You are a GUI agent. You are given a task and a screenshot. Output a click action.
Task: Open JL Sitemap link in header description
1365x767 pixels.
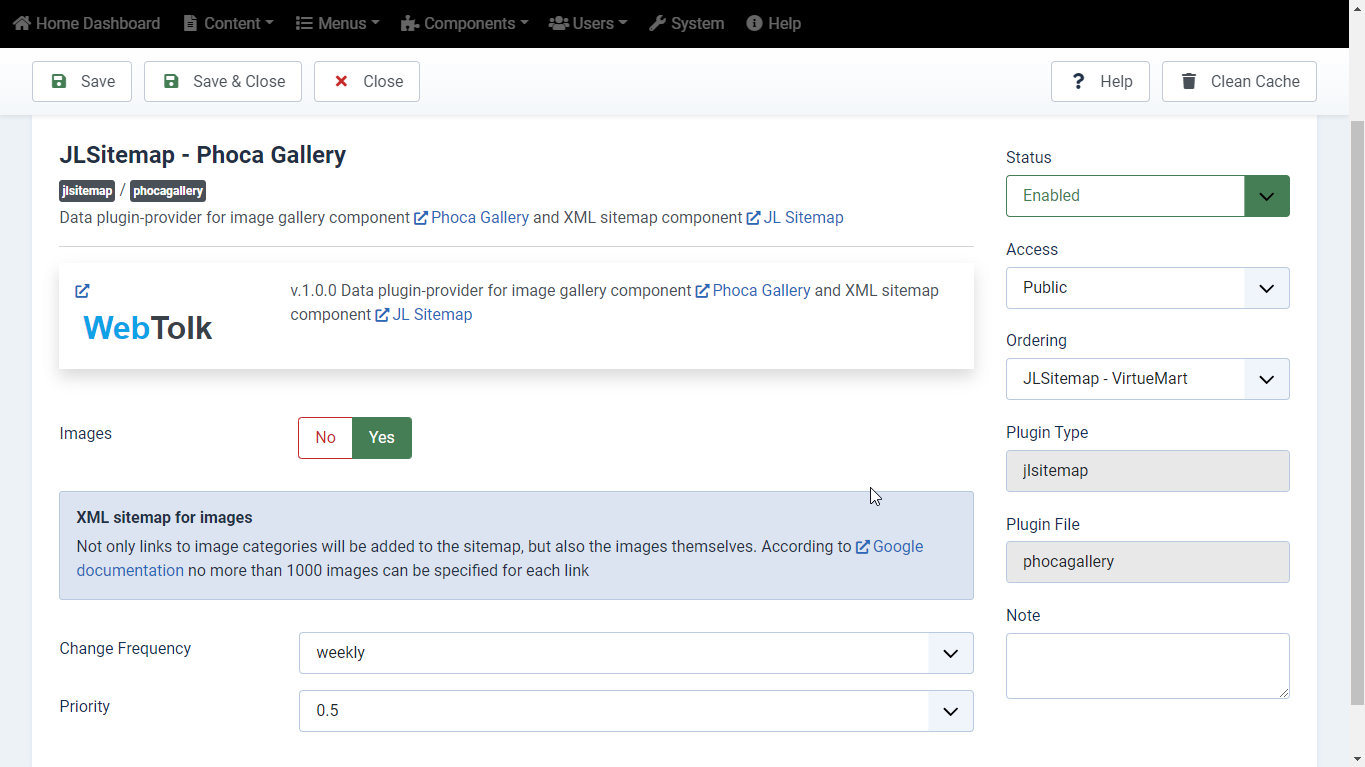[x=795, y=217]
